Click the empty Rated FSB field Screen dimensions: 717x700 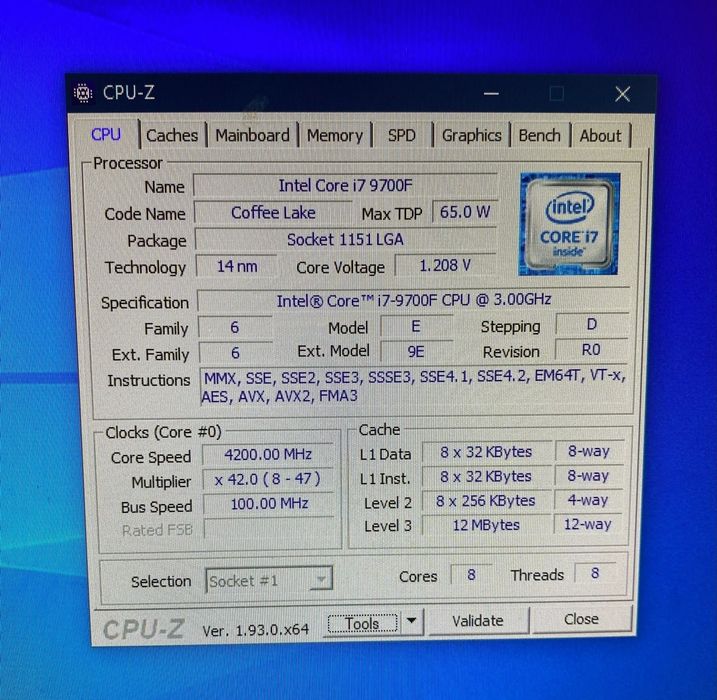(x=270, y=528)
